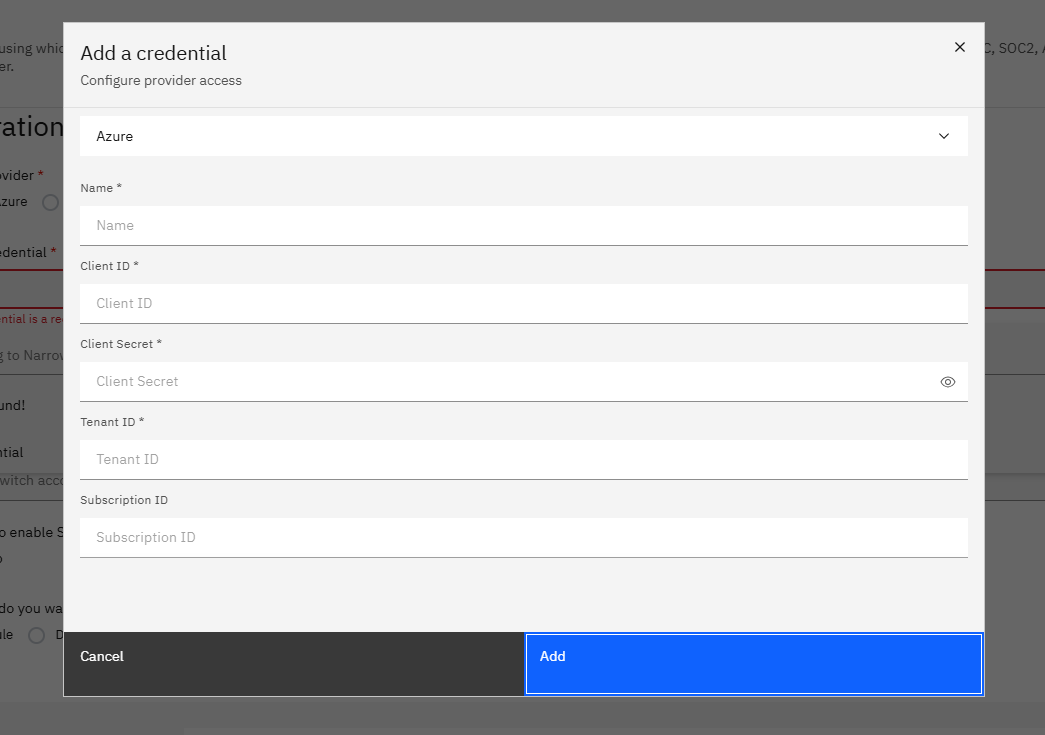The width and height of the screenshot is (1045, 735).
Task: Select the background radio button next to Azure
Action: tap(51, 203)
